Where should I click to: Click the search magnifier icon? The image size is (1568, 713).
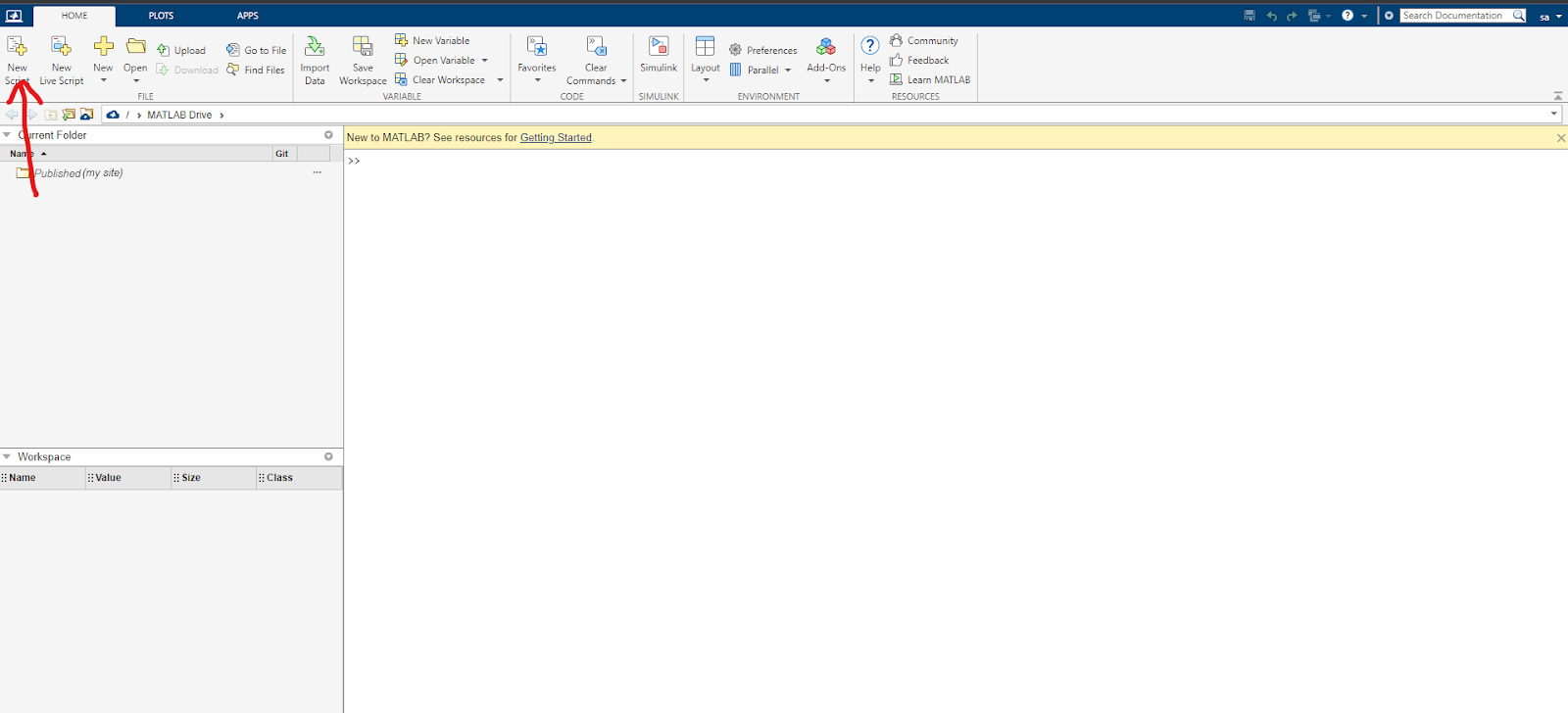[1518, 16]
